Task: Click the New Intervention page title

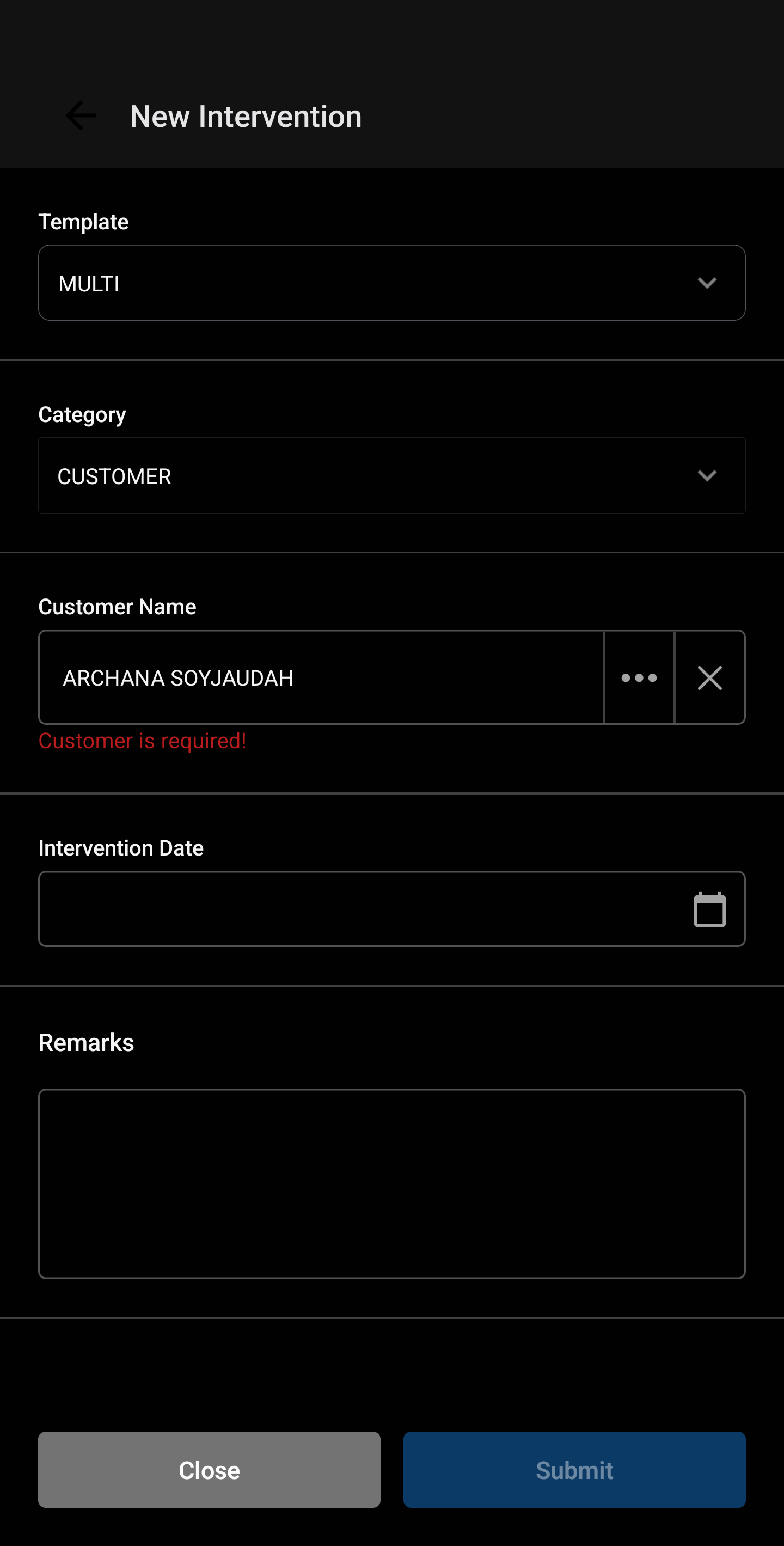Action: coord(246,117)
